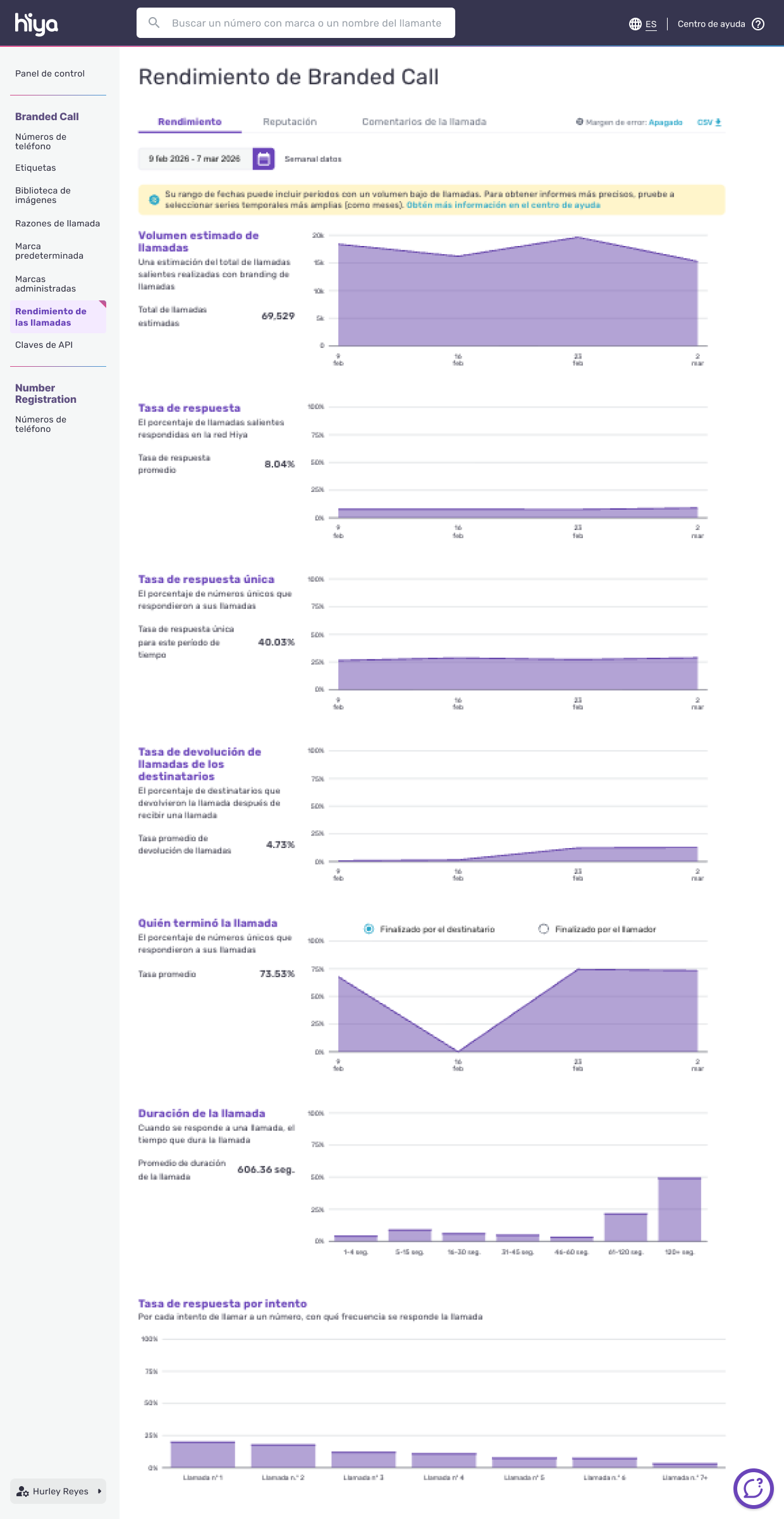Follow the help center info link

click(503, 205)
